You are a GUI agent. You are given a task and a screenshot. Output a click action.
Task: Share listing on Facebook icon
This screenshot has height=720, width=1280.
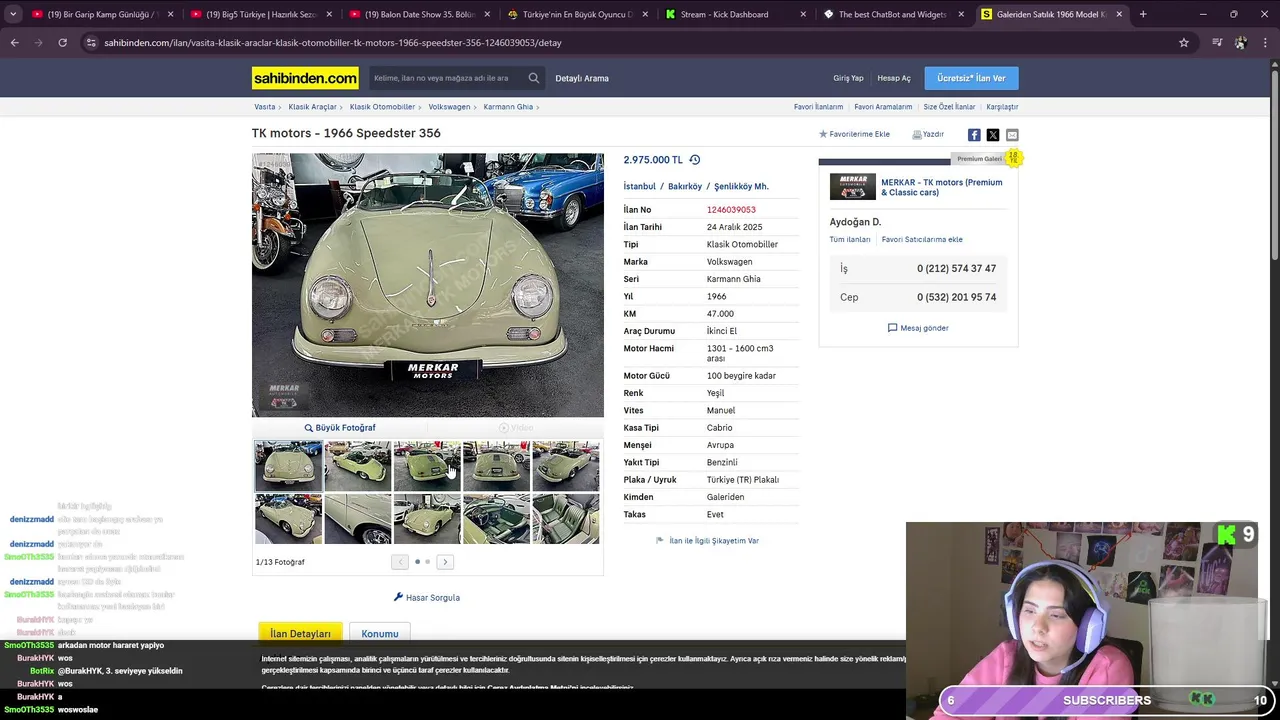(974, 135)
